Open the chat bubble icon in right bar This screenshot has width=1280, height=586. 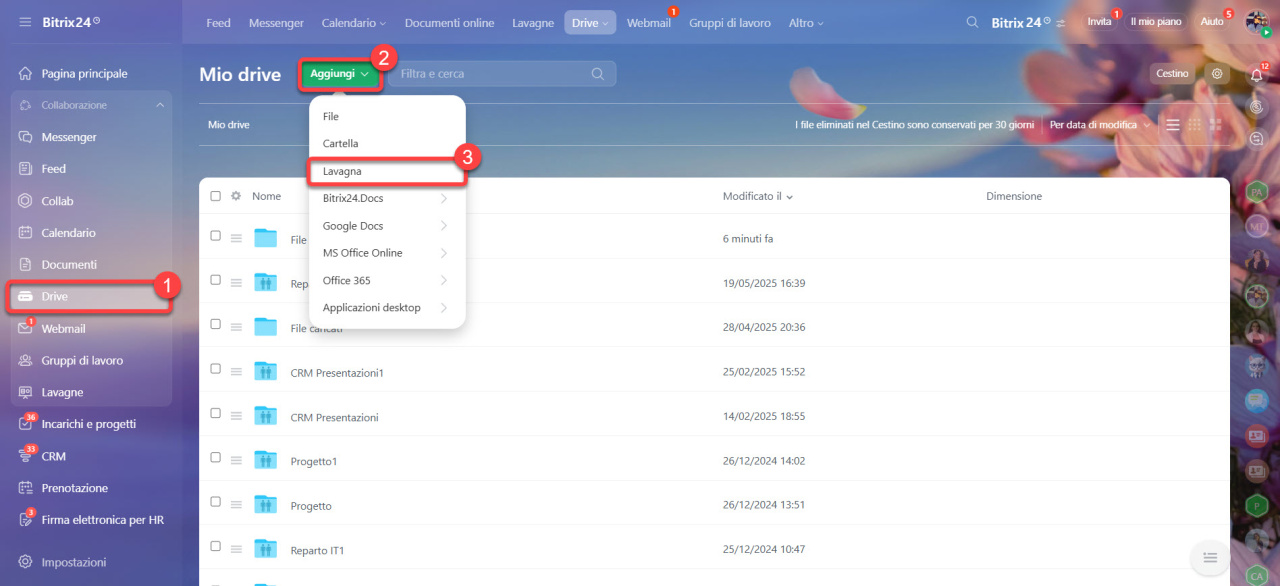click(1257, 138)
